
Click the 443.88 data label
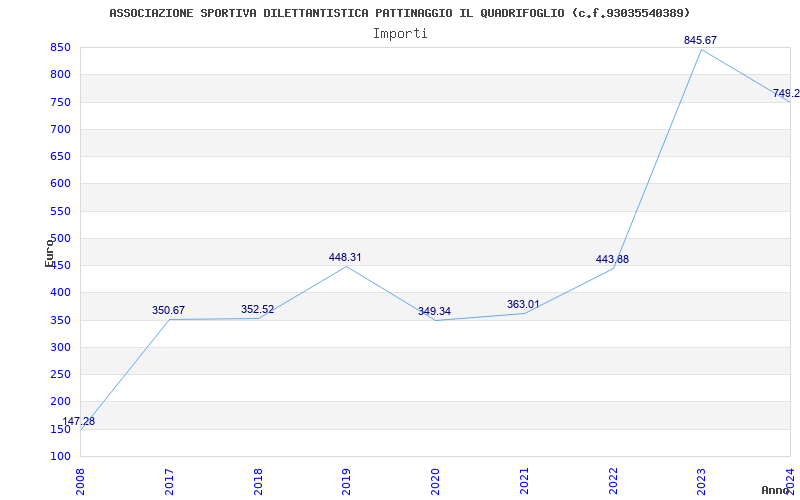tap(612, 259)
